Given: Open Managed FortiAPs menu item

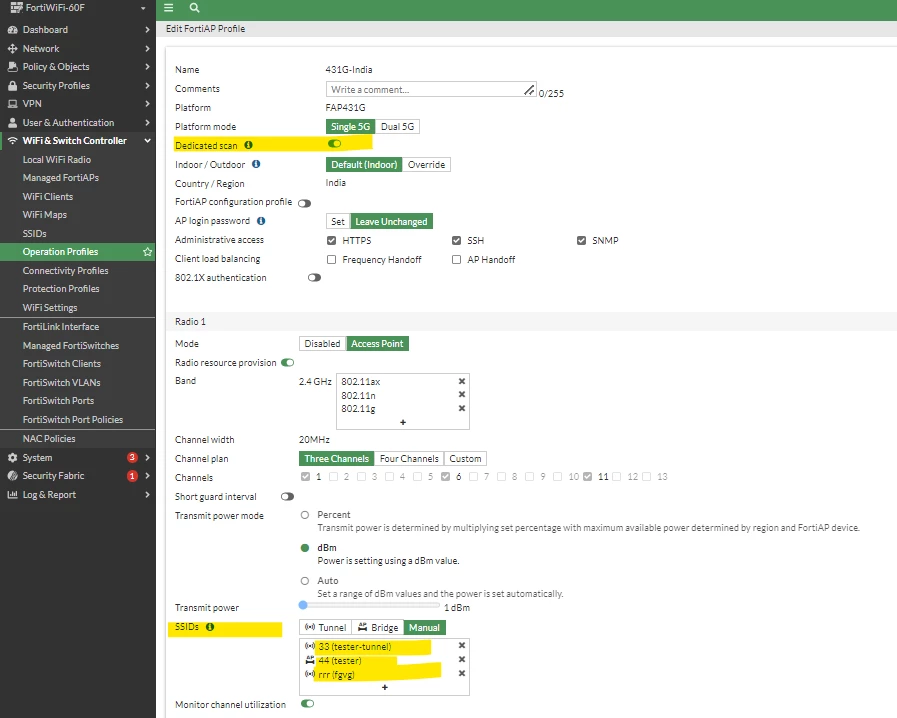Looking at the screenshot, I should [x=61, y=178].
